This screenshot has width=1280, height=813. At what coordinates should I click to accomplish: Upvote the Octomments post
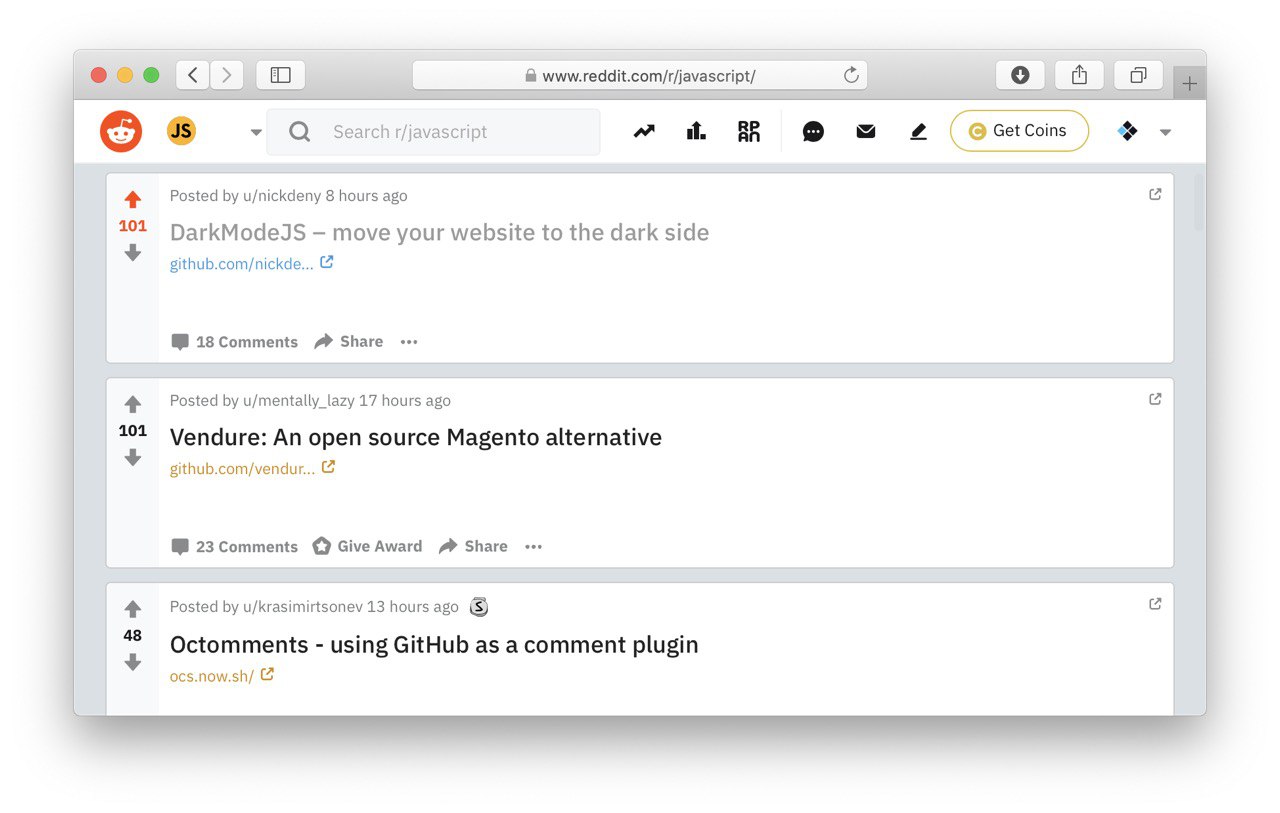click(x=133, y=610)
